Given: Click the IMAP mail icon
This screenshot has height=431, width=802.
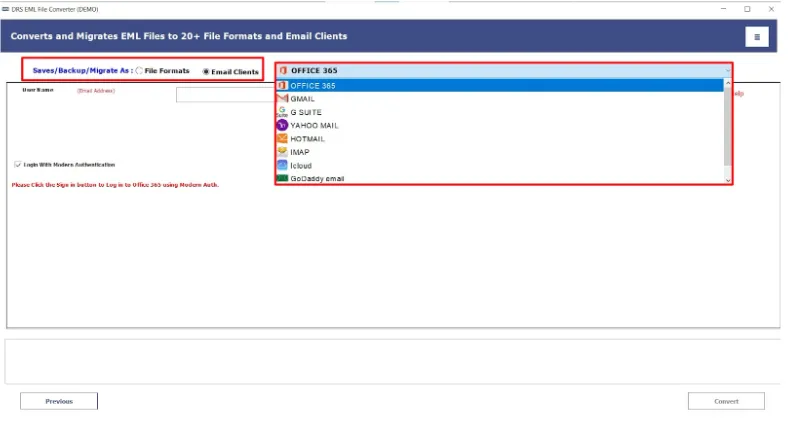Looking at the screenshot, I should [282, 152].
